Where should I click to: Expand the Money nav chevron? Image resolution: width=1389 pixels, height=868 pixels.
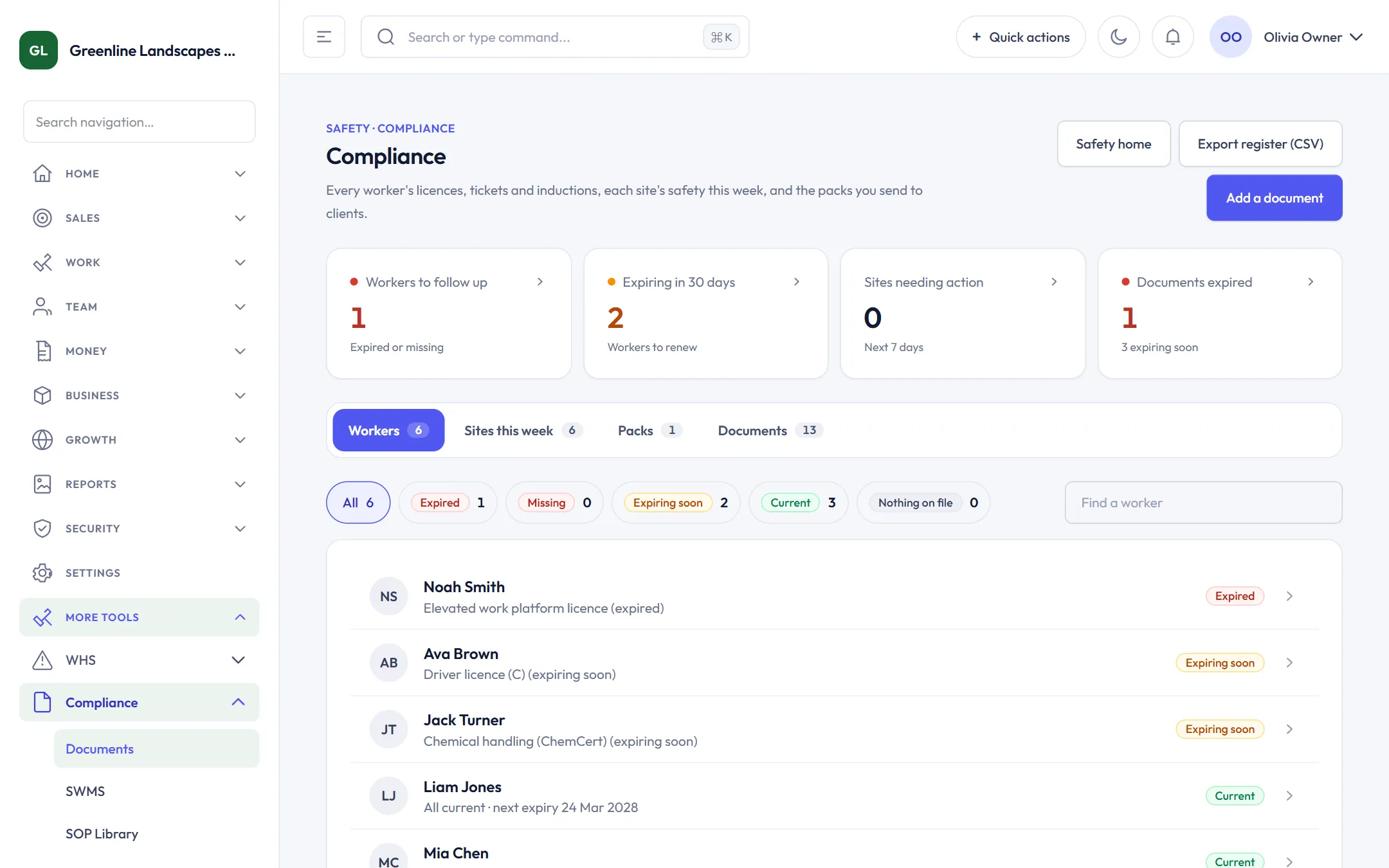pyautogui.click(x=240, y=351)
